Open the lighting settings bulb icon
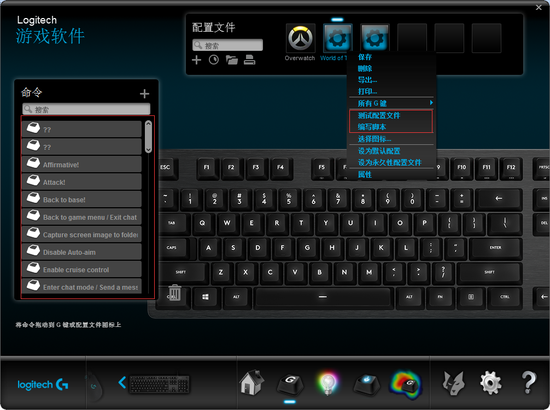This screenshot has height=410, width=550. click(327, 383)
